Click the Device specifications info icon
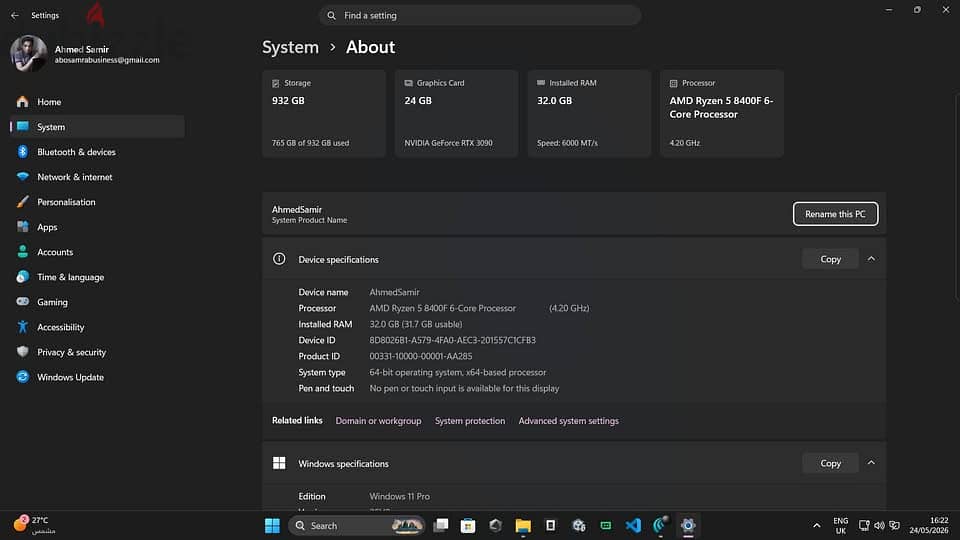 tap(279, 259)
